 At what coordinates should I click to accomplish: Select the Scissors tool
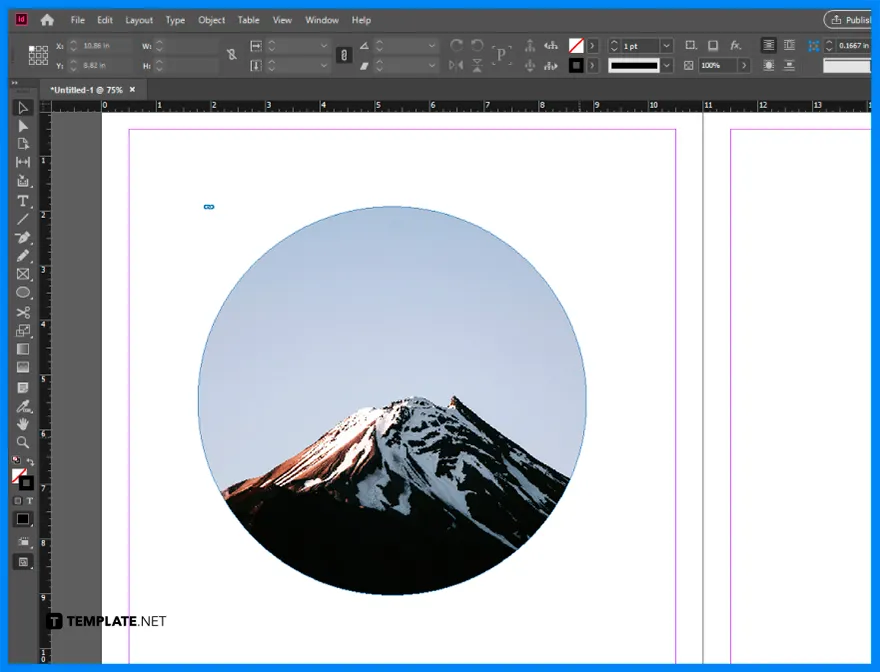pos(23,311)
